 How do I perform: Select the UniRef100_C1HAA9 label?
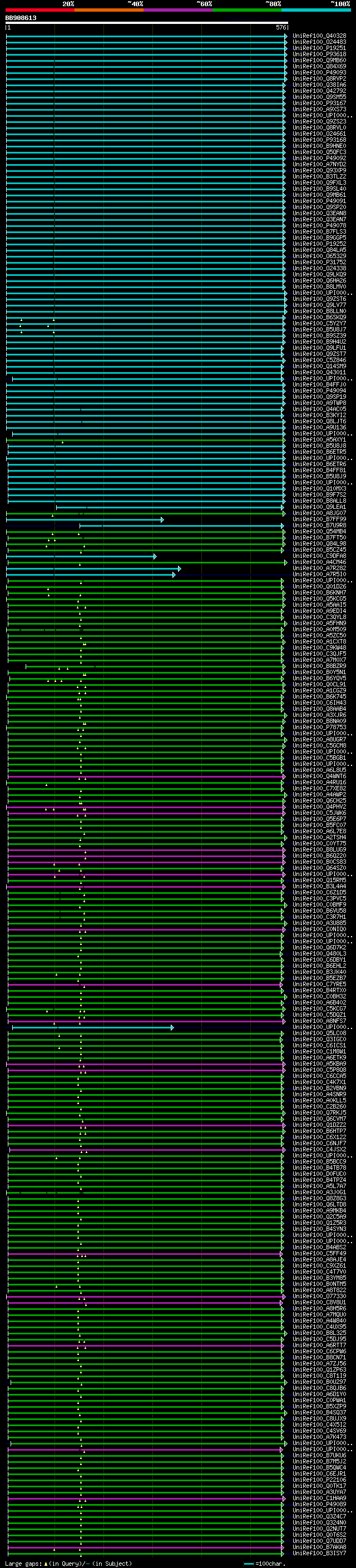319,1498
